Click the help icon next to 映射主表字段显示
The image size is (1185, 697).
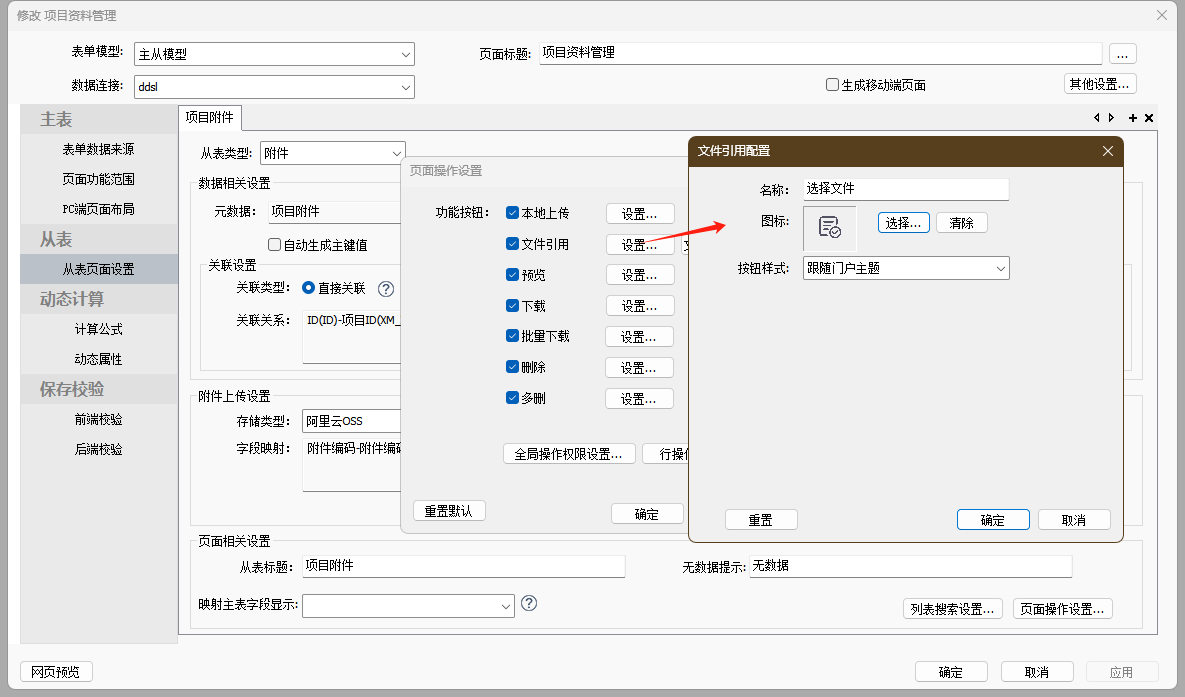coord(530,603)
